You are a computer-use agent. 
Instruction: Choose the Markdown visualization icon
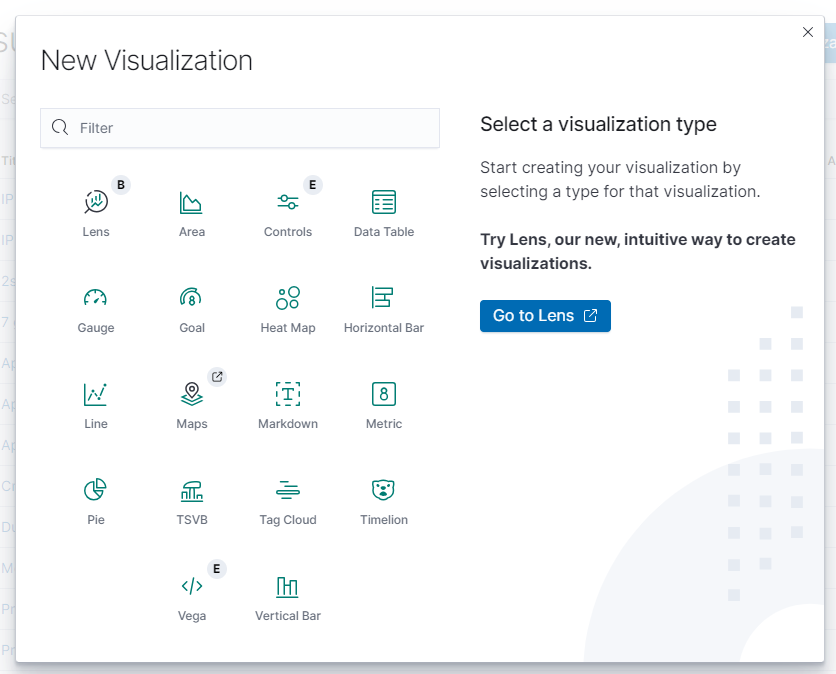coord(288,395)
